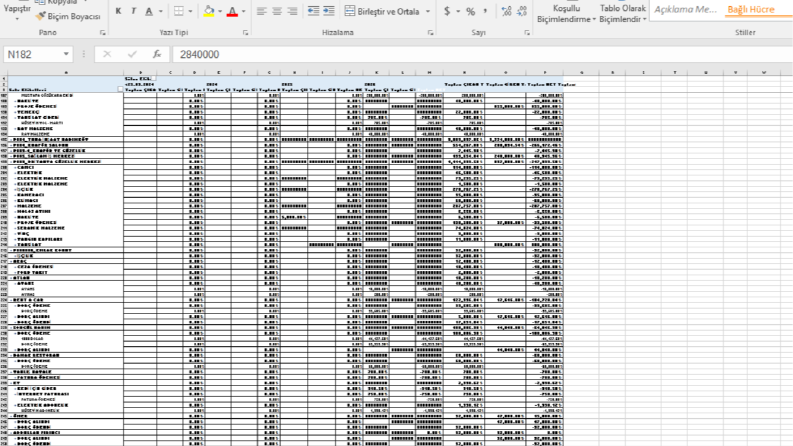
Task: Confirm formula entry with checkmark icon
Action: point(133,54)
